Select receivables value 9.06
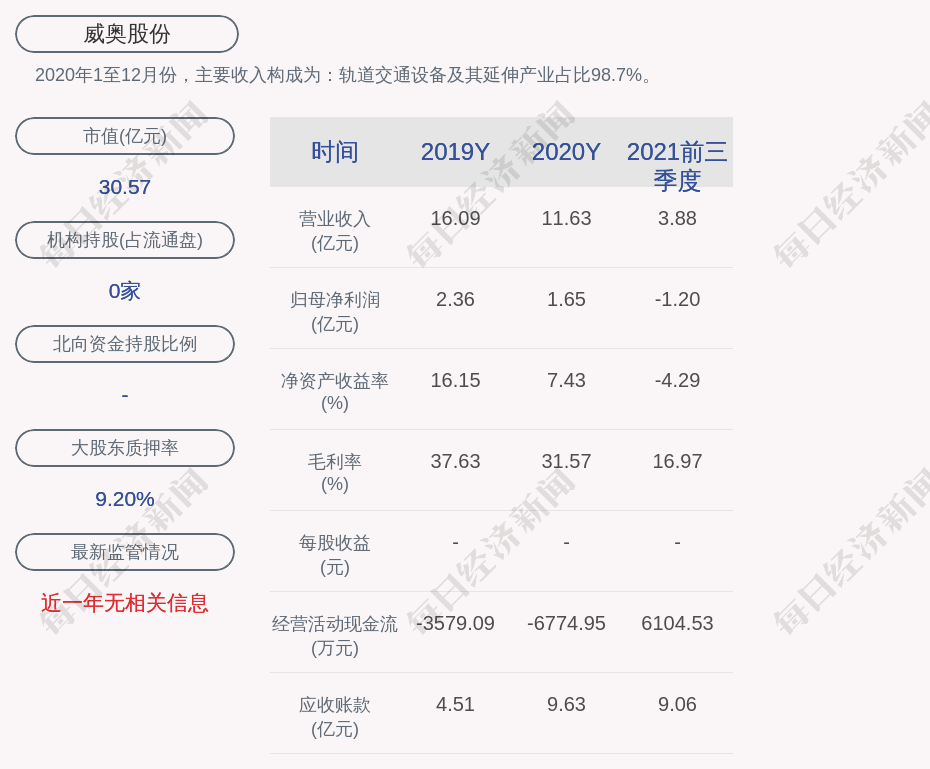Image resolution: width=930 pixels, height=769 pixels. (x=677, y=704)
